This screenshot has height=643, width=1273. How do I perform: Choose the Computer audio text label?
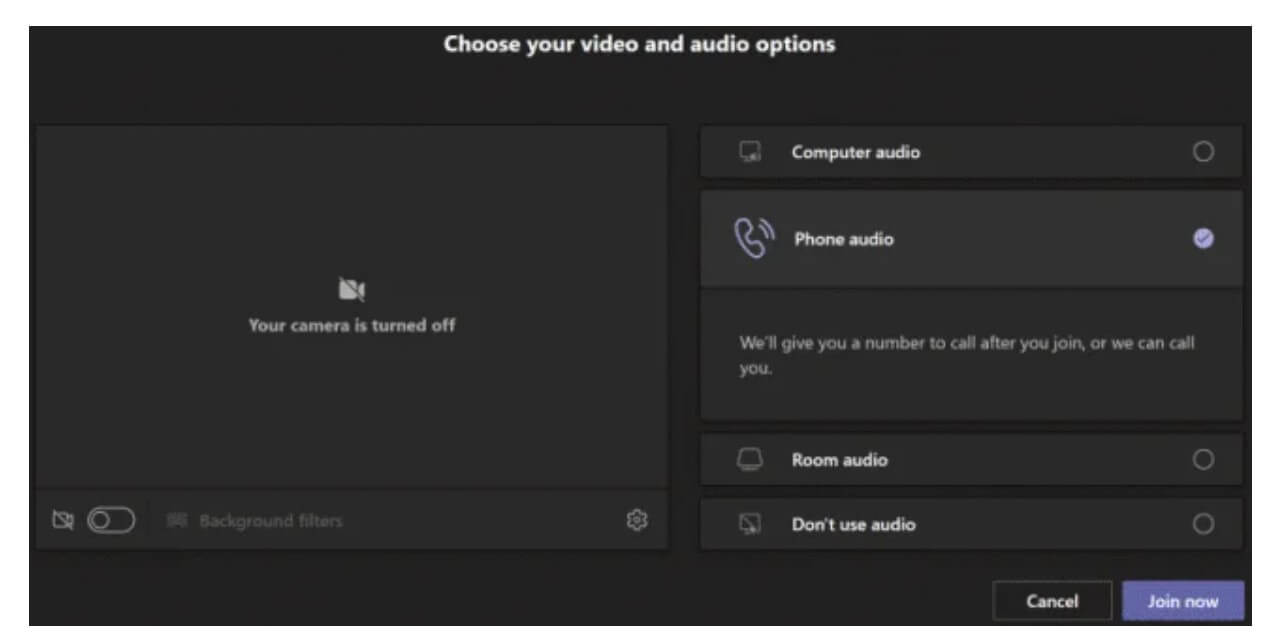click(856, 153)
